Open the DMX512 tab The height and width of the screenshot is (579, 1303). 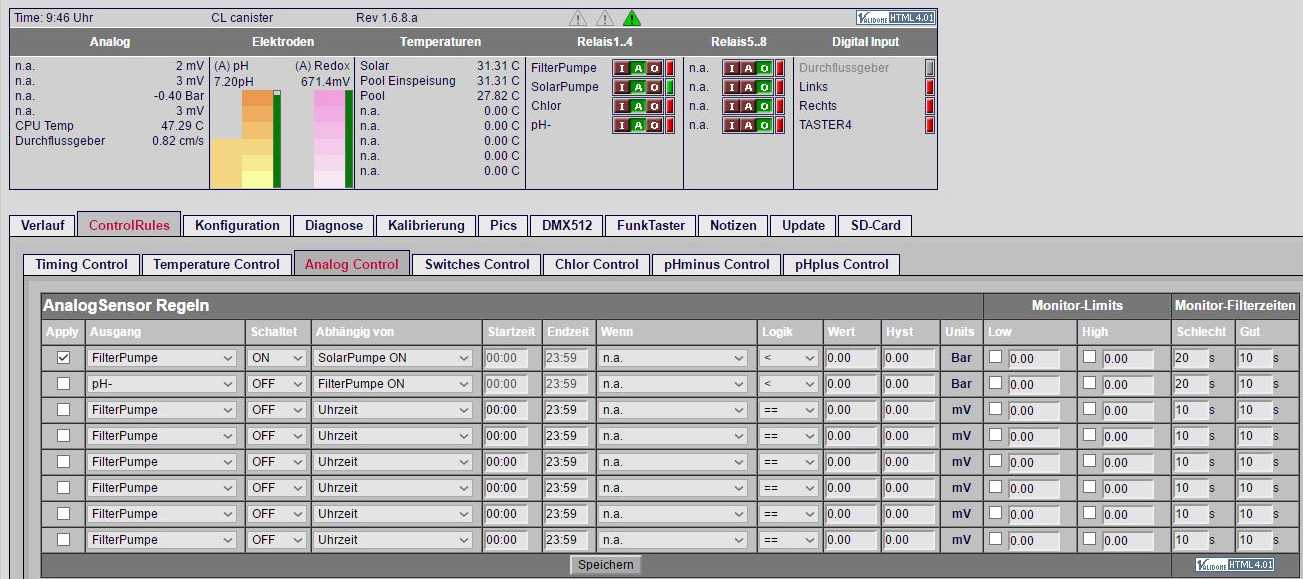pos(567,225)
